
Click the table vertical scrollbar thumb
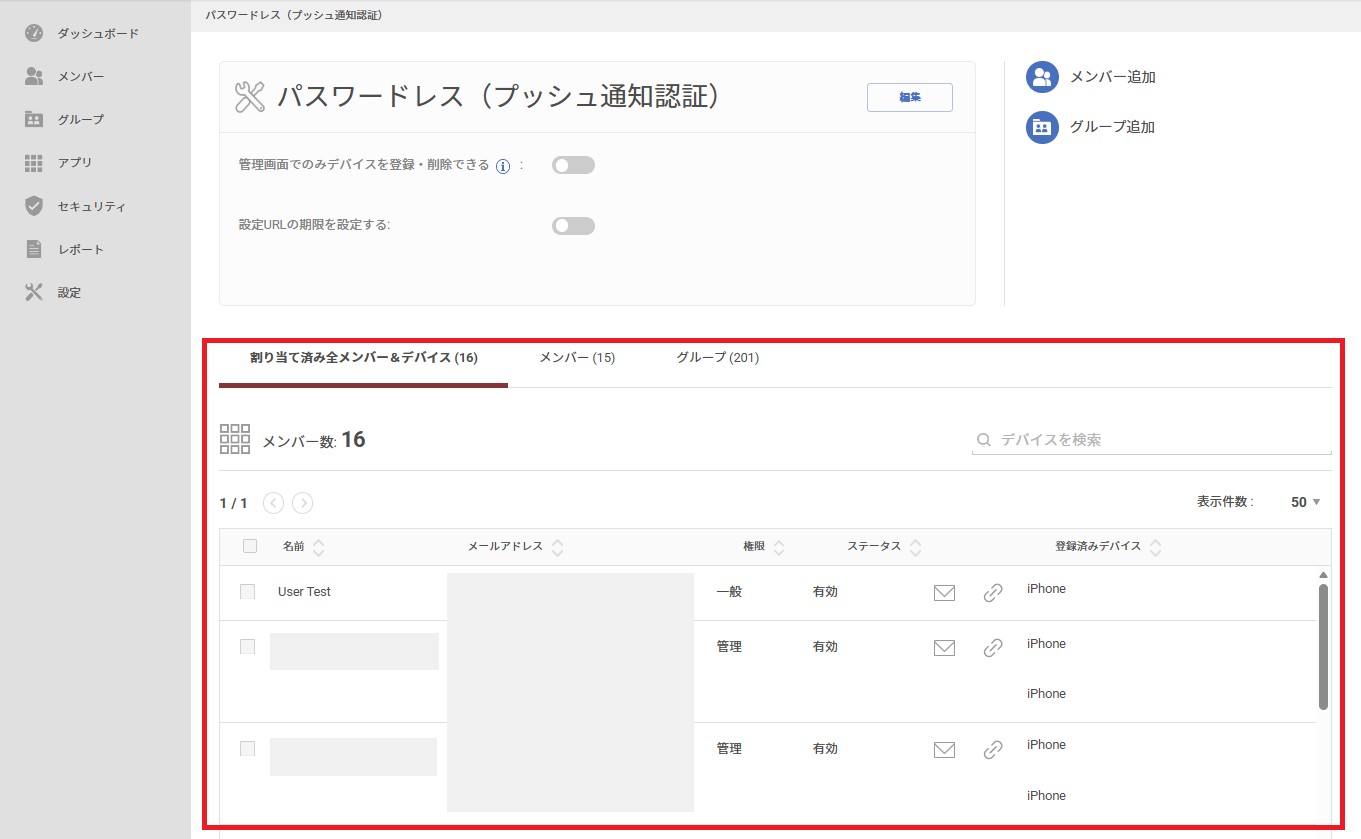[1323, 647]
